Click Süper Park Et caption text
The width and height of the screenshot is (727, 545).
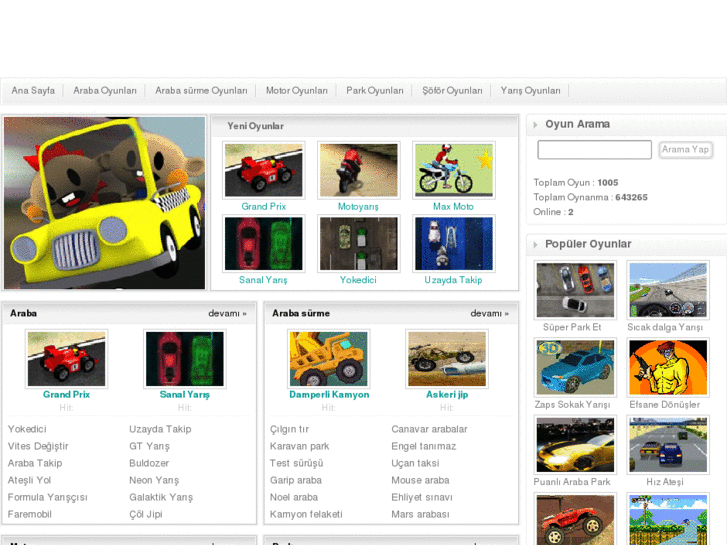pyautogui.click(x=572, y=327)
